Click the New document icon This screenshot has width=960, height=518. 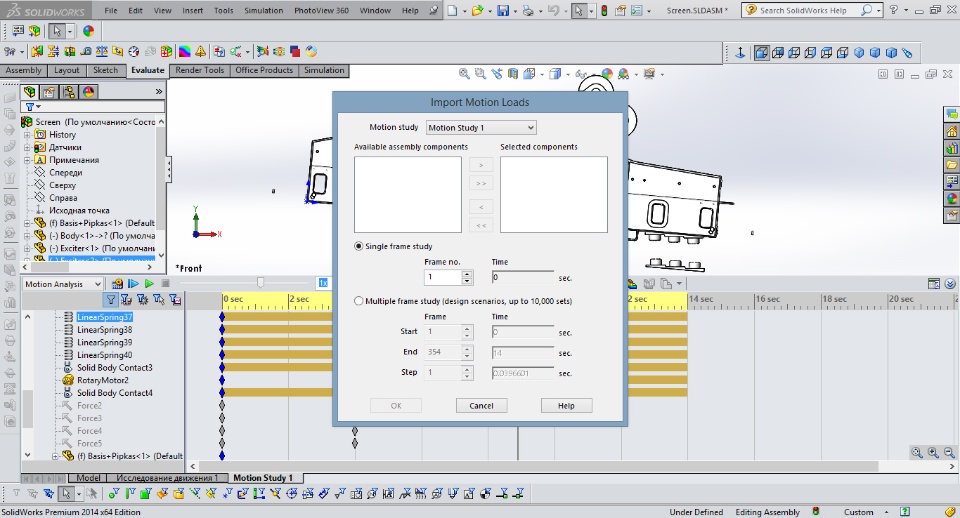tap(452, 10)
